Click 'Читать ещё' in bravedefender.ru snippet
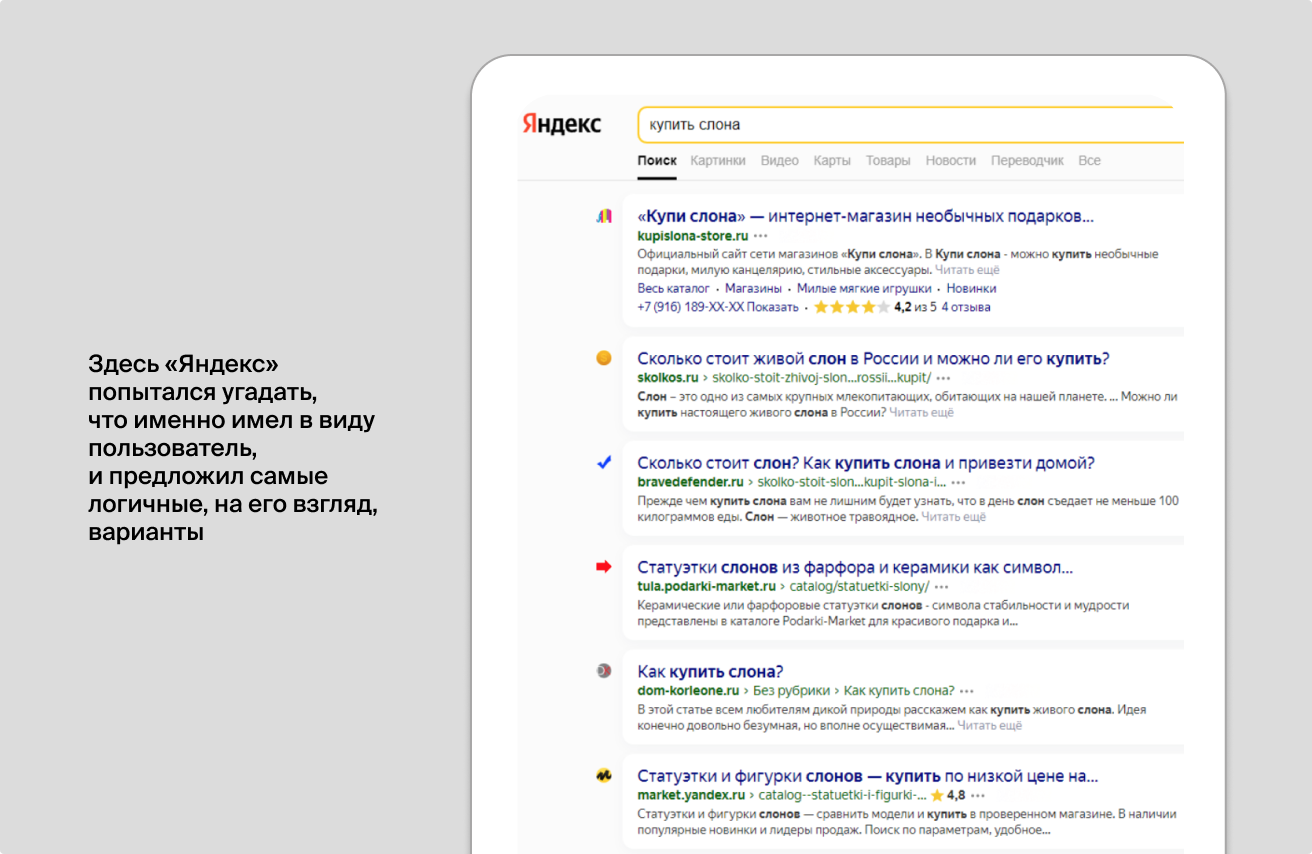1312x854 pixels. (x=954, y=517)
